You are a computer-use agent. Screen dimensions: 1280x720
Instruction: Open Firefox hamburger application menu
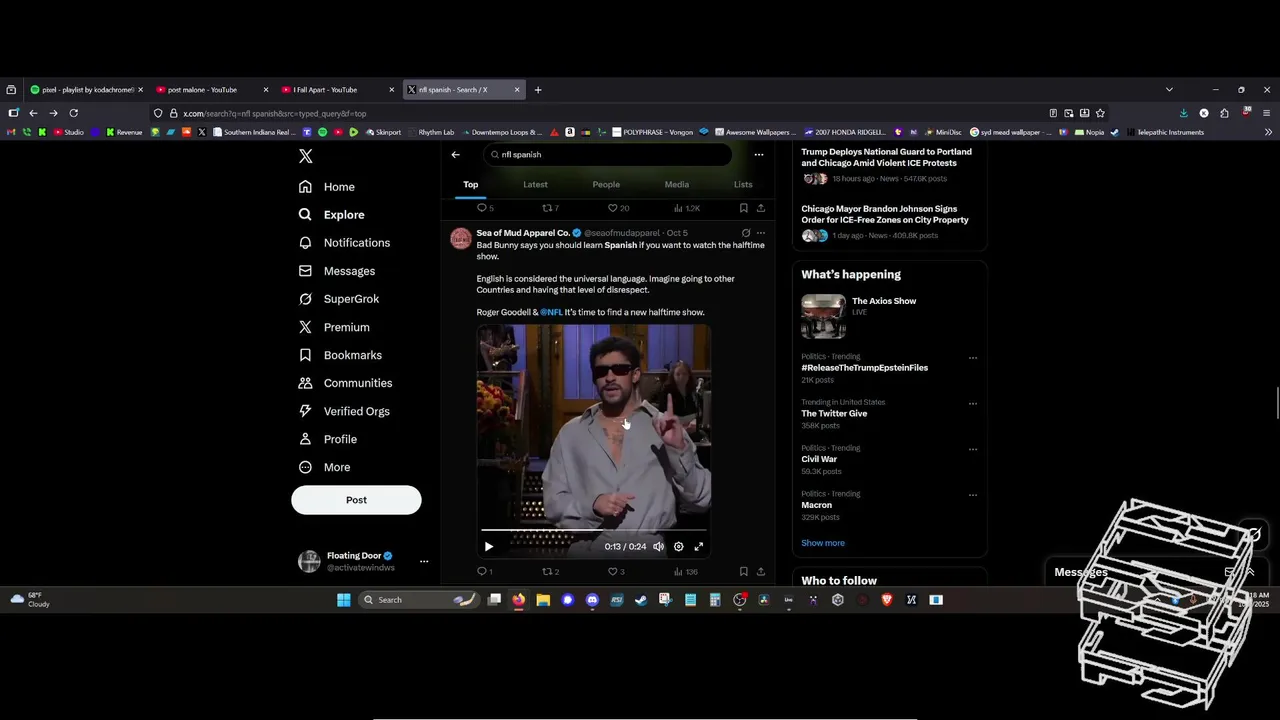click(1267, 113)
